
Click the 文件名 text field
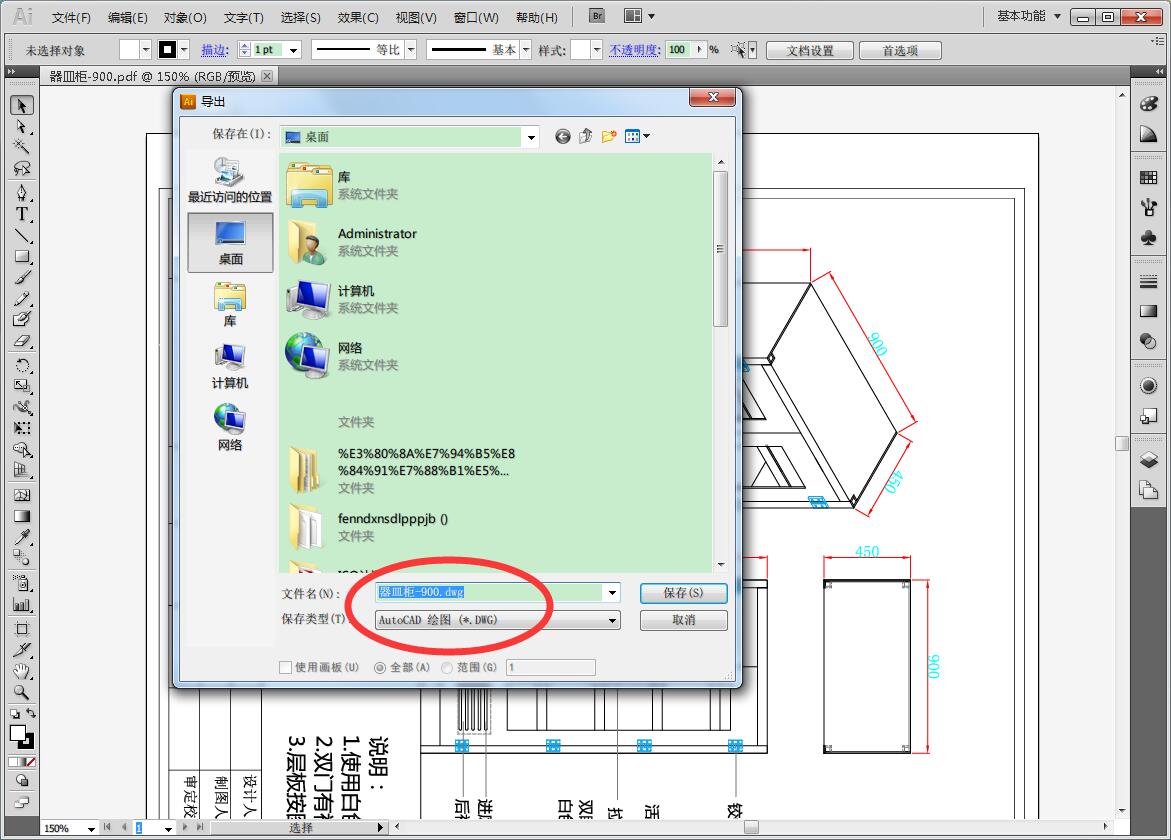pos(490,593)
